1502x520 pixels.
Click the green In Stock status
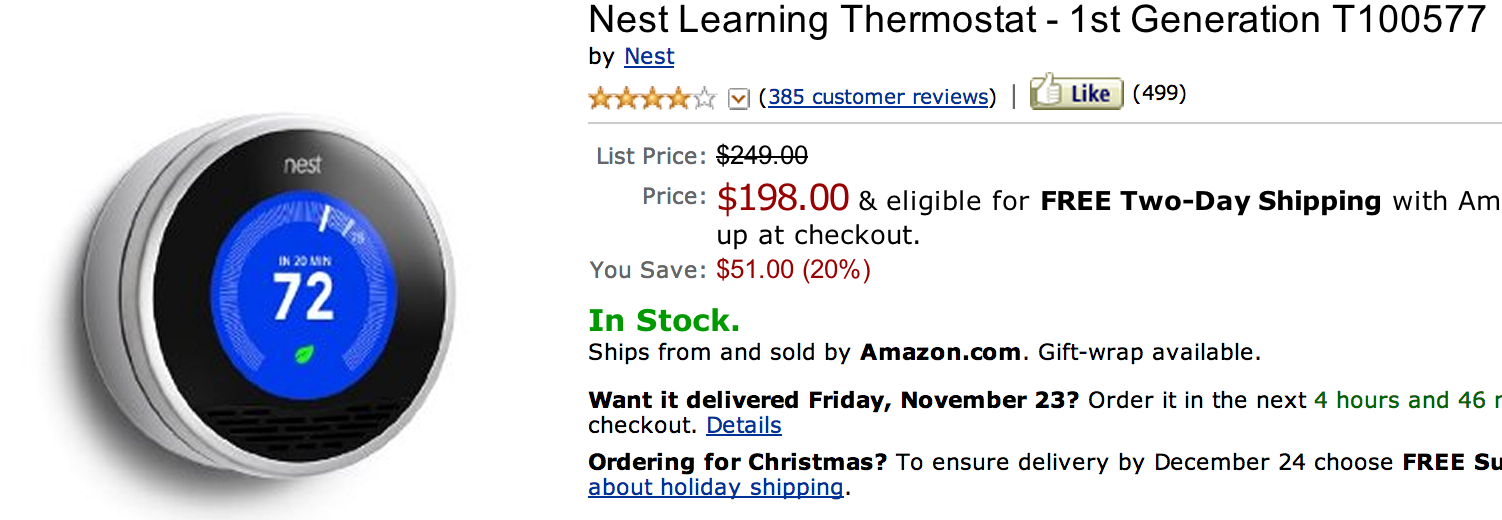coord(664,321)
